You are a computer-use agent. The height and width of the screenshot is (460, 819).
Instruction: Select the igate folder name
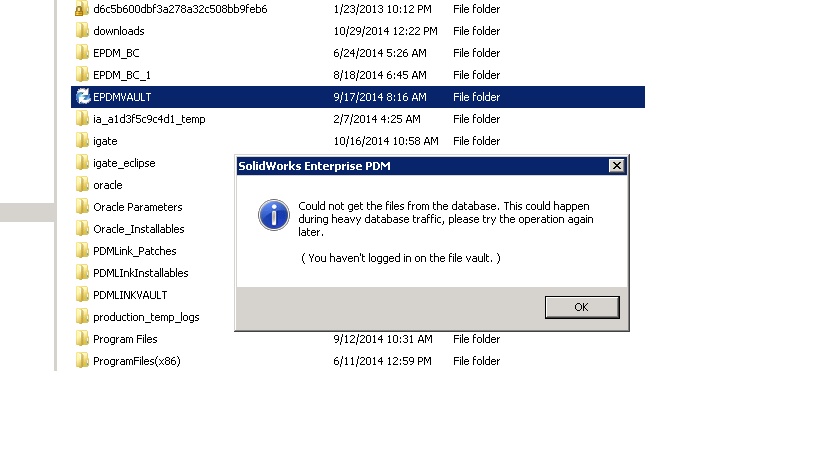point(105,141)
